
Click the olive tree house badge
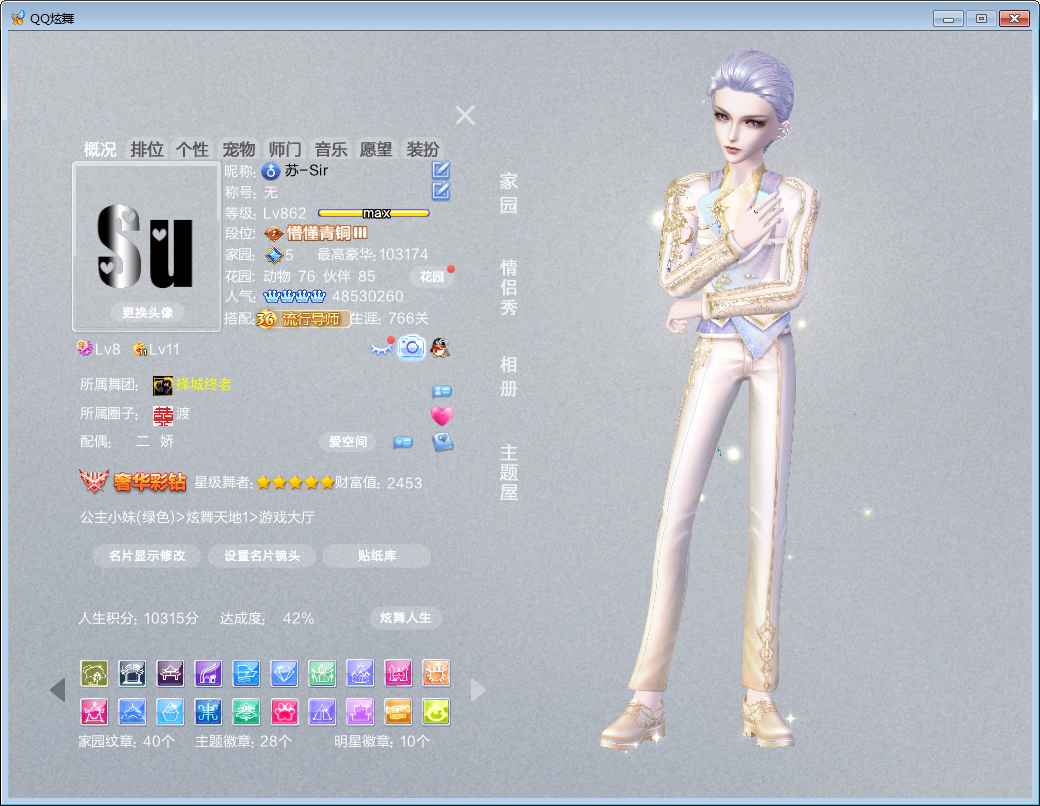pyautogui.click(x=94, y=673)
